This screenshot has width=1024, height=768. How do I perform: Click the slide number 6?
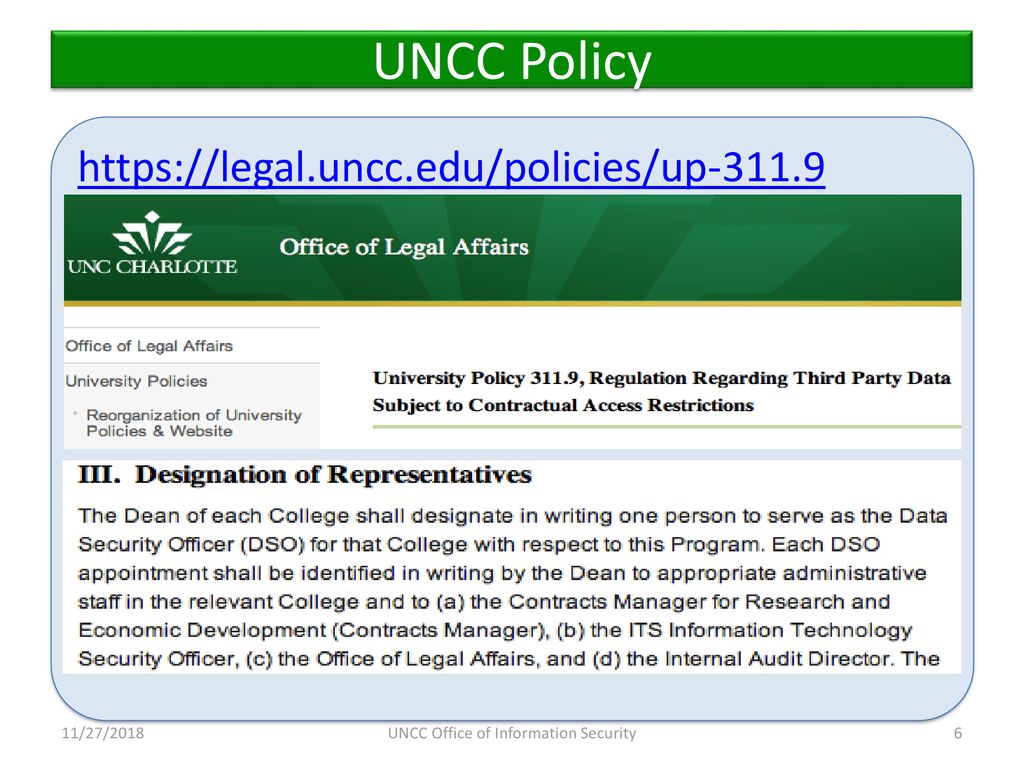click(x=957, y=733)
